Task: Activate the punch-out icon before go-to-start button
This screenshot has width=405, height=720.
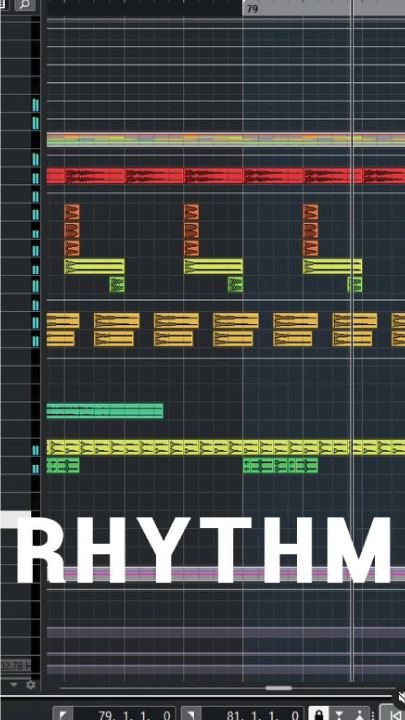Action: [360, 714]
